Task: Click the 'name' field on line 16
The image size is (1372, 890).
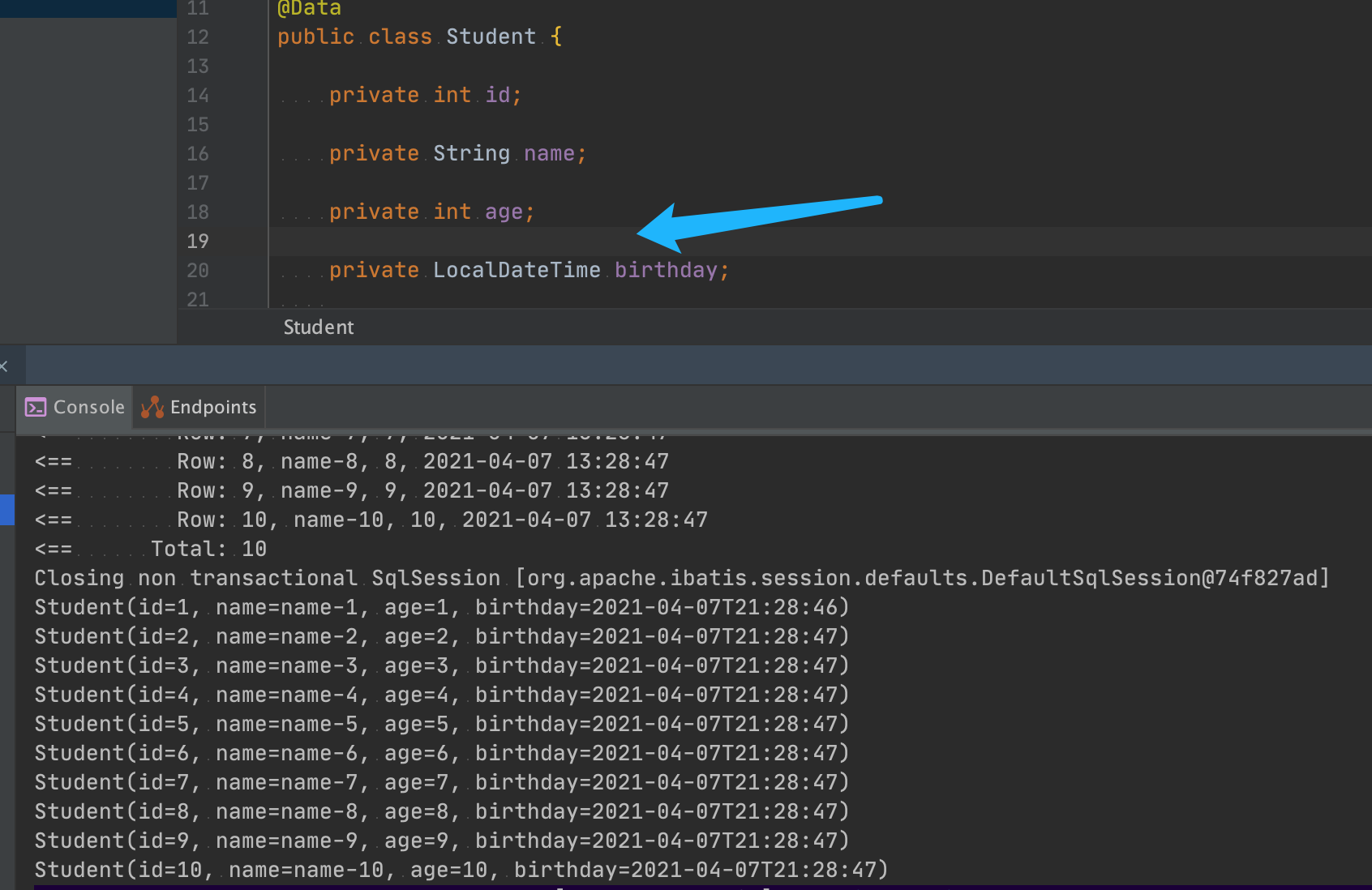Action: pyautogui.click(x=549, y=154)
